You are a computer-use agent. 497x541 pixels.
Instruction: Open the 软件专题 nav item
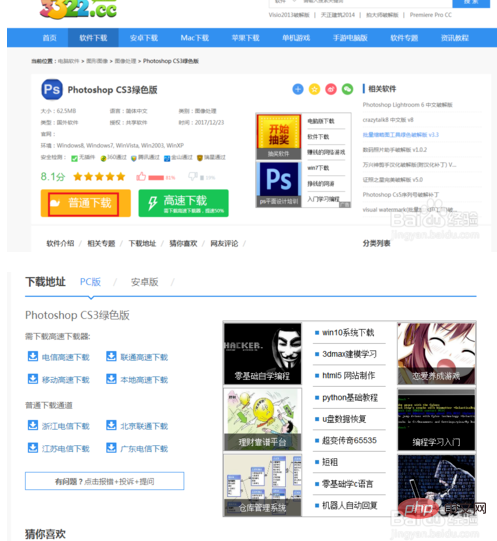coord(404,38)
